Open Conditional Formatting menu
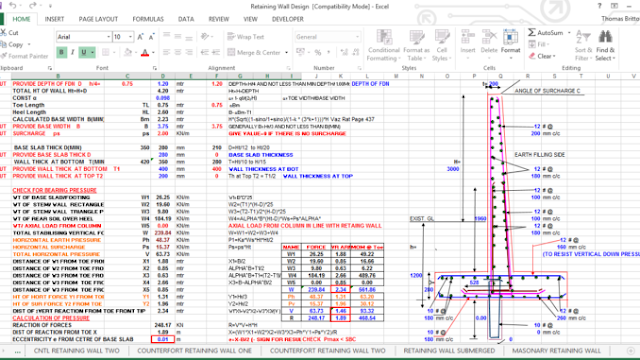The height and width of the screenshot is (360, 640). click(x=384, y=45)
